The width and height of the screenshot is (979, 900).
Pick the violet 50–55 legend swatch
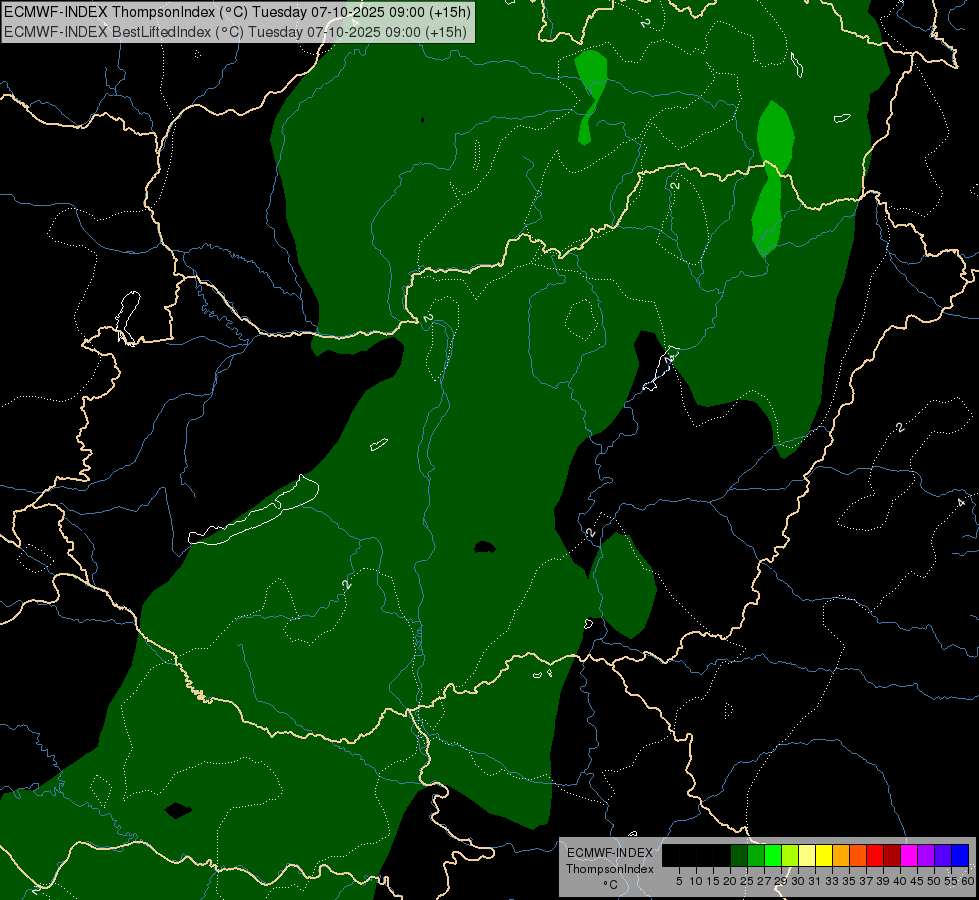coord(943,855)
